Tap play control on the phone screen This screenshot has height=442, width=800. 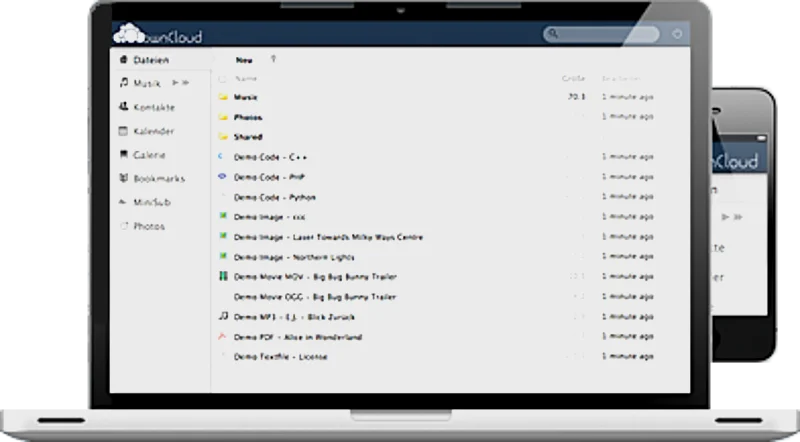click(x=725, y=217)
